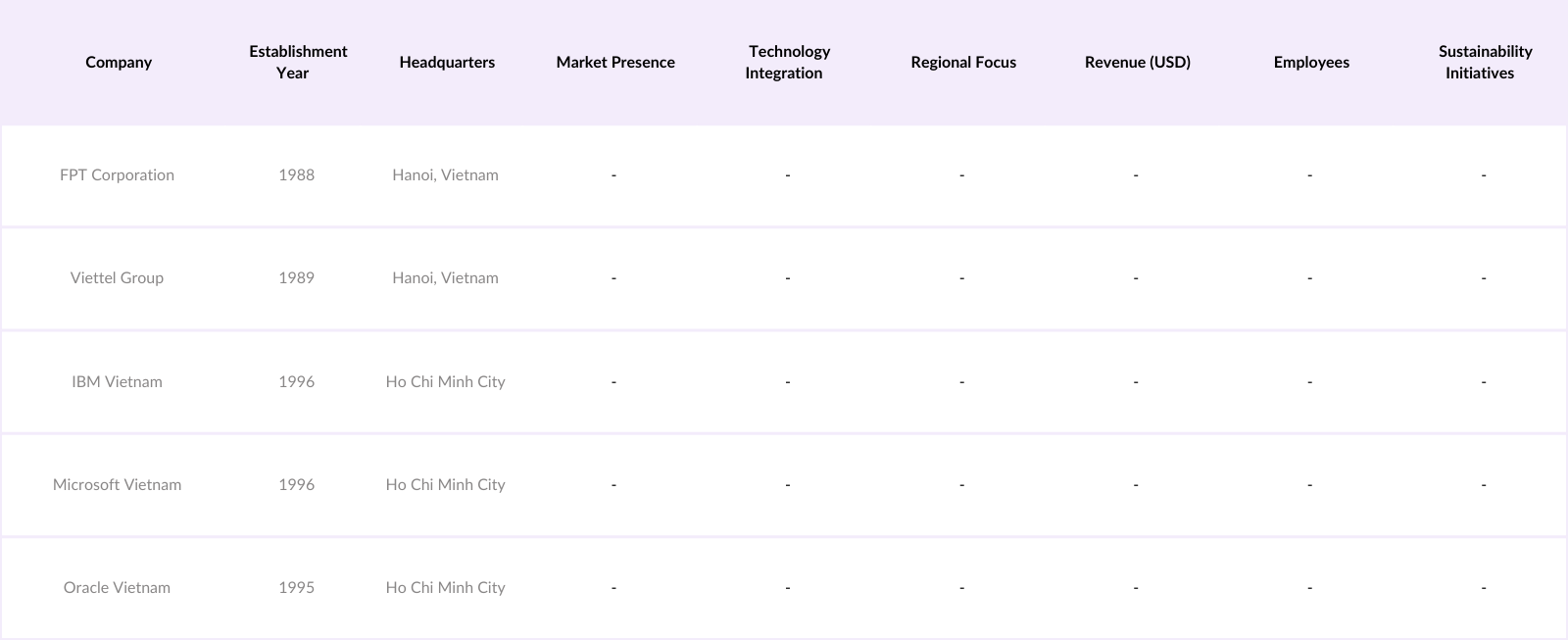Select the Headquarters column header
Viewport: 1568px width, 640px height.
447,62
